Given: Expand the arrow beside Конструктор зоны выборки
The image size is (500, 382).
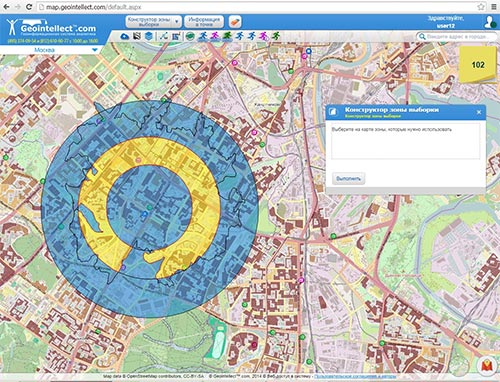Looking at the screenshot, I should point(177,22).
